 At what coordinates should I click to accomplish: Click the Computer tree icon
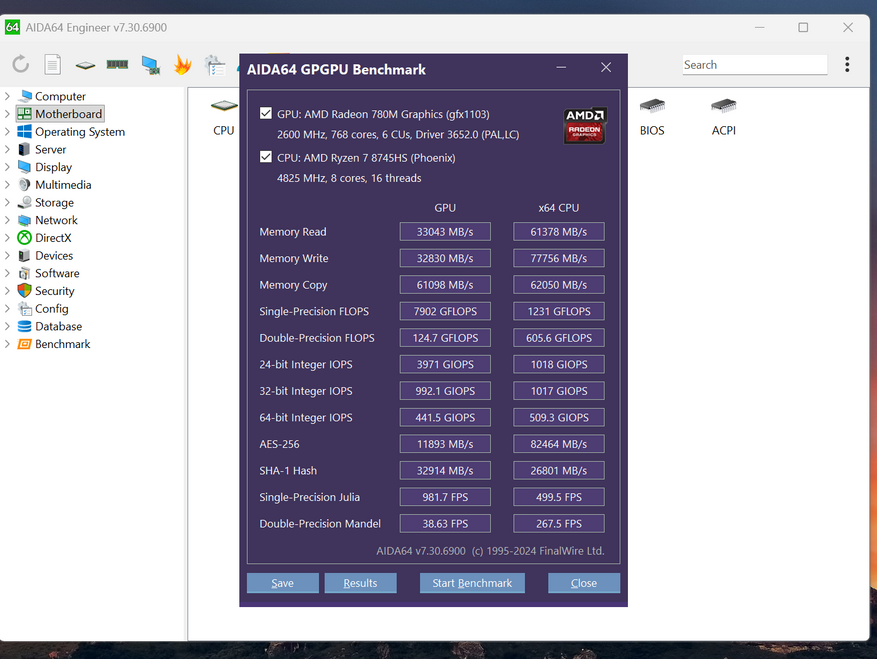(25, 96)
